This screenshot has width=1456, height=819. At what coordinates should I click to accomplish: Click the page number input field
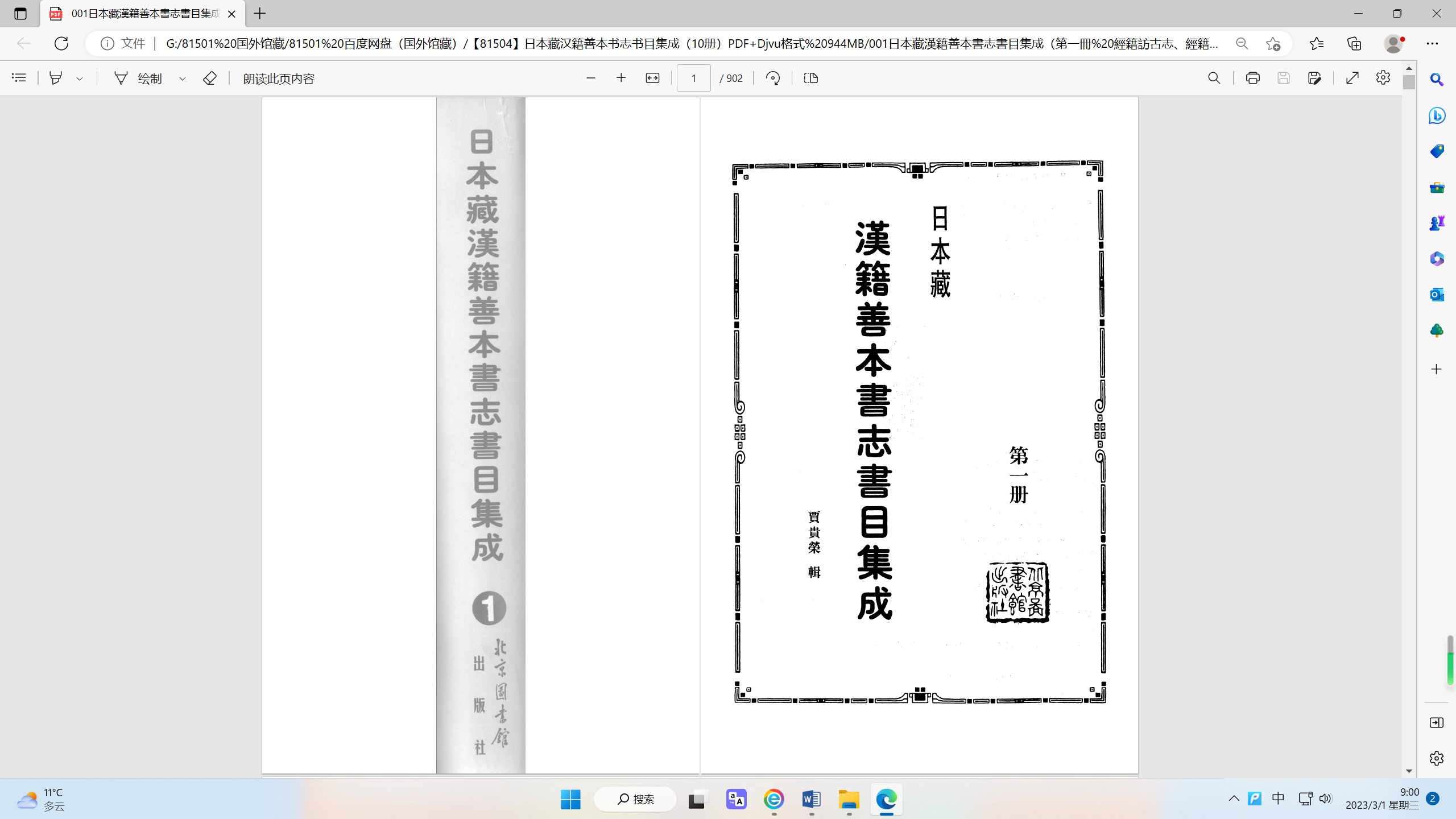[693, 78]
